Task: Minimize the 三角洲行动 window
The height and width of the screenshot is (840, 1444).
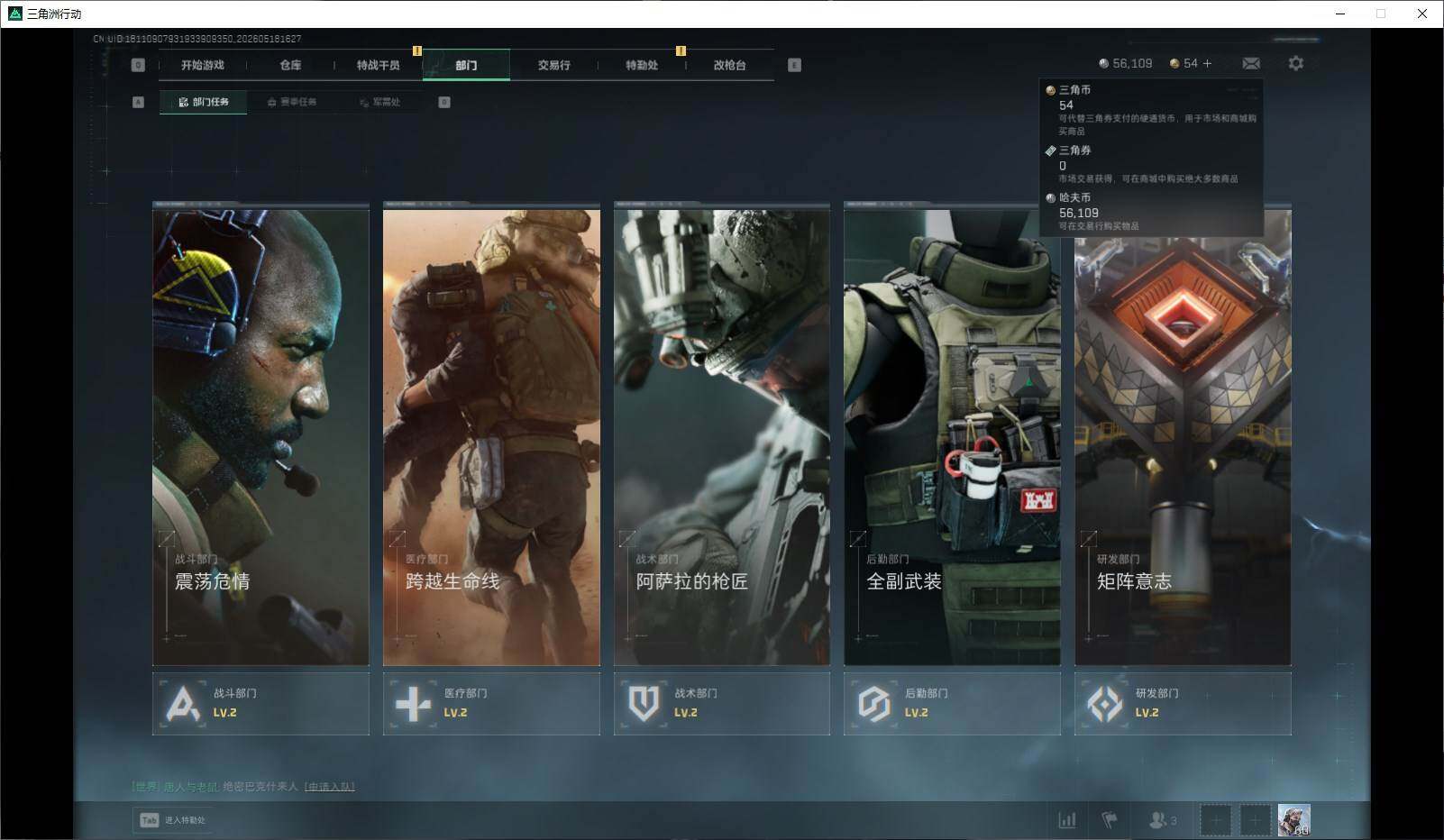Action: pos(1341,14)
